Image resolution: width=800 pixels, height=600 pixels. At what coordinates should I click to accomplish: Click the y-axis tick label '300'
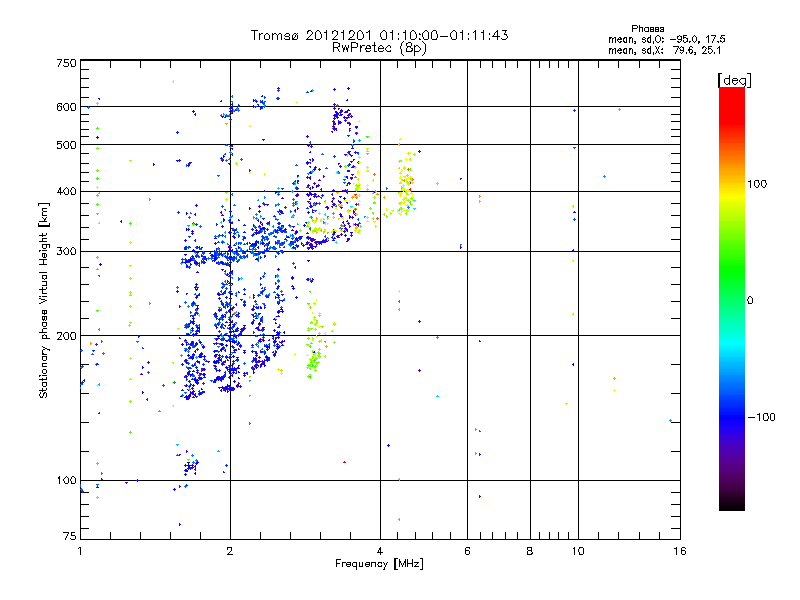pyautogui.click(x=66, y=252)
